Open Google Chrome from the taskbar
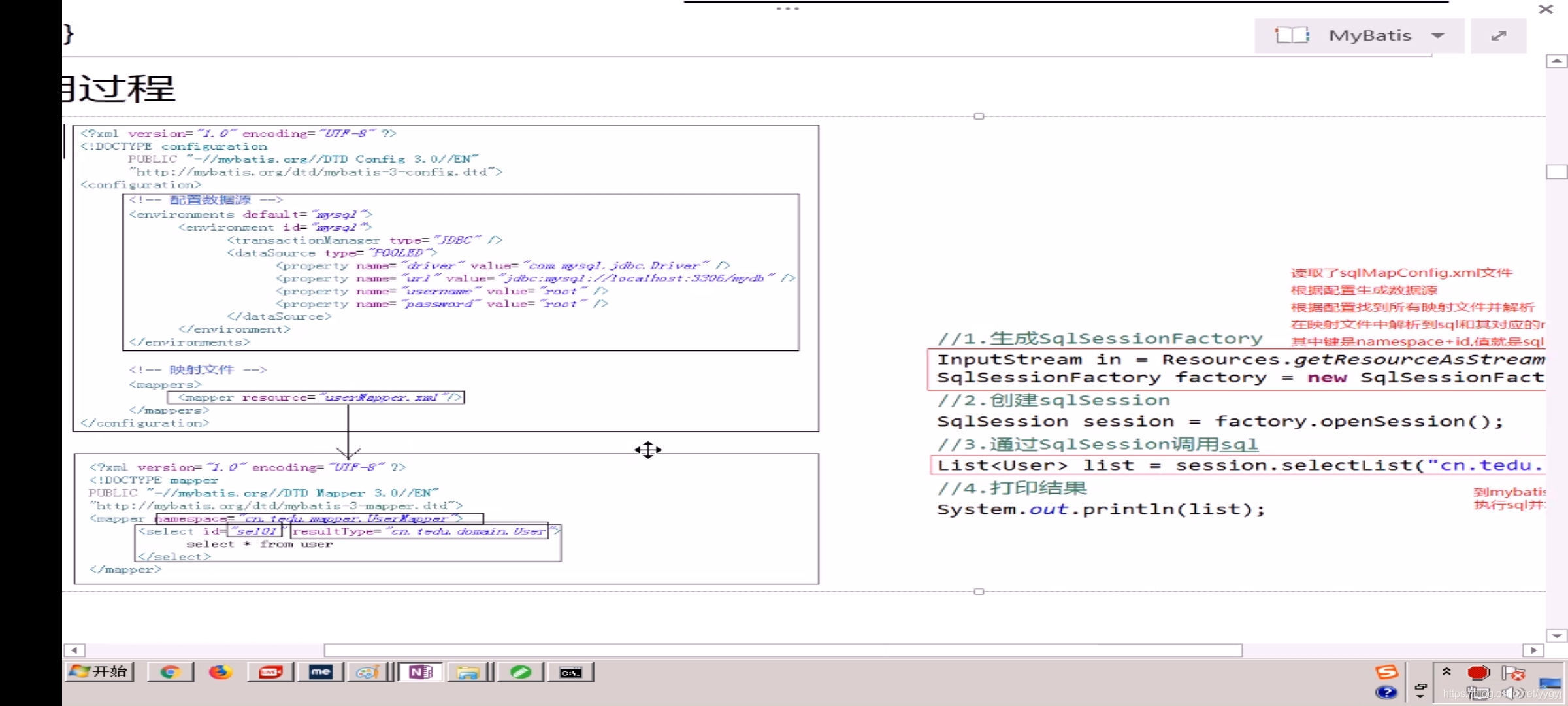This screenshot has width=1568, height=706. pos(170,672)
